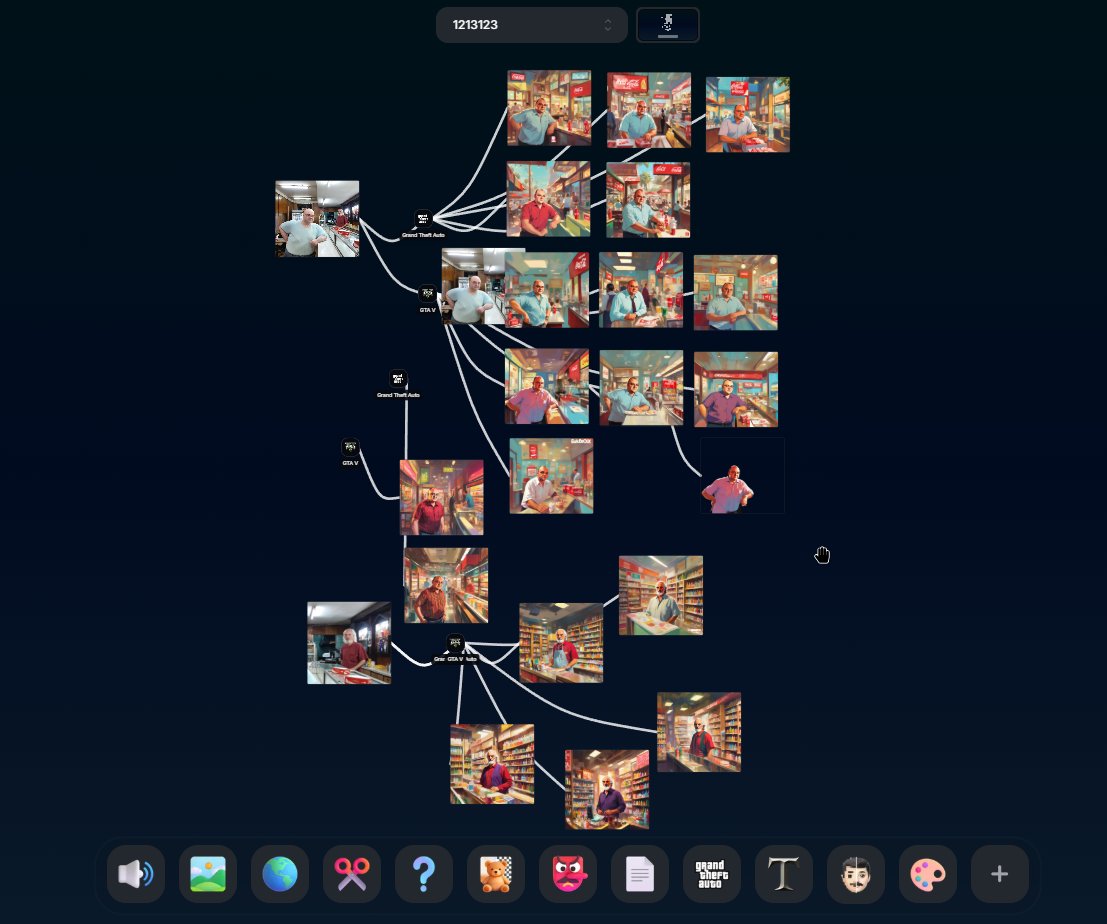Screen dimensions: 1107x924
Task: Select the white t-shirt photo partly covered by illustrations
Action: [x=473, y=286]
